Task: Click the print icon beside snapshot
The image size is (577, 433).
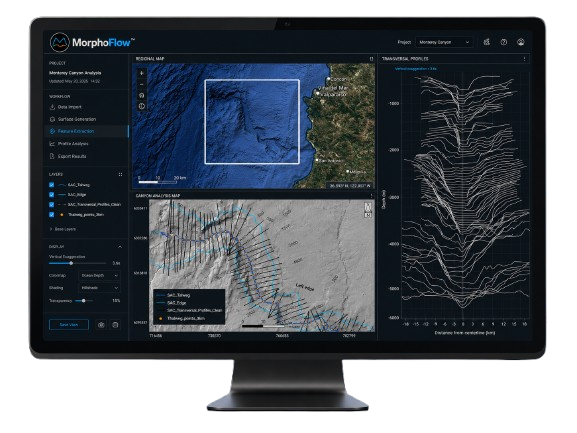Action: [115, 325]
